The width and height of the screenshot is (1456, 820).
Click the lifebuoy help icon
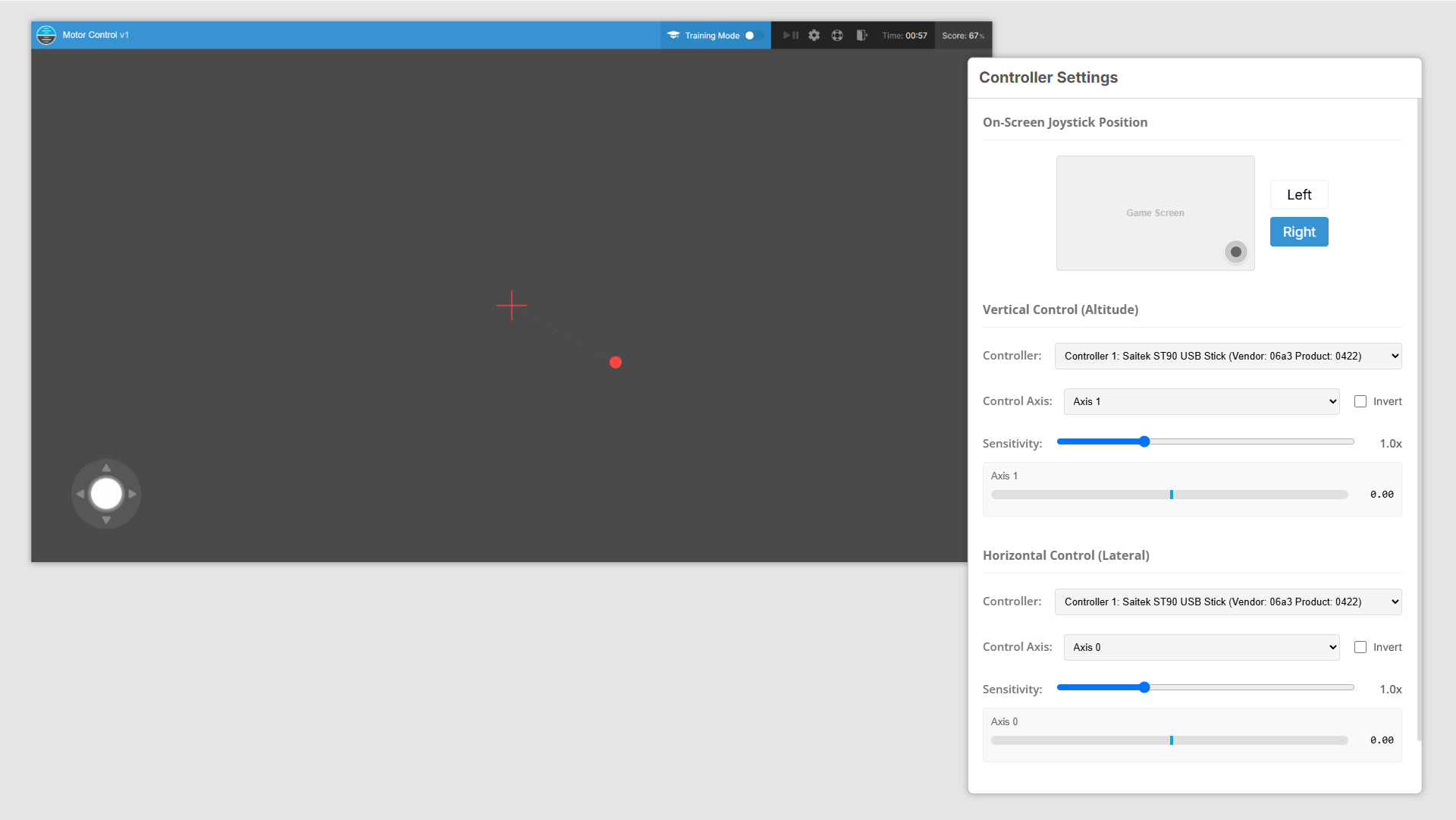point(837,36)
